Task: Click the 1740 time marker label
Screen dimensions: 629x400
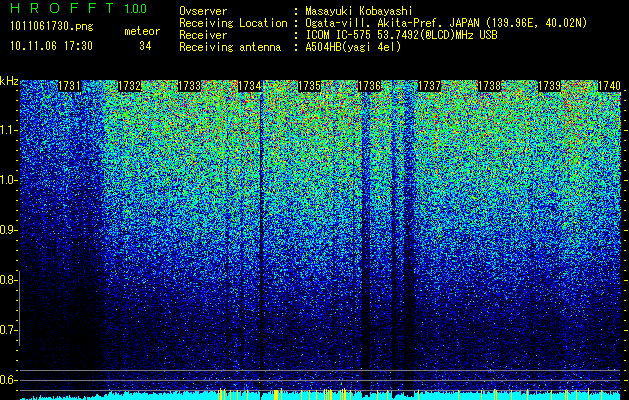Action: tap(609, 86)
